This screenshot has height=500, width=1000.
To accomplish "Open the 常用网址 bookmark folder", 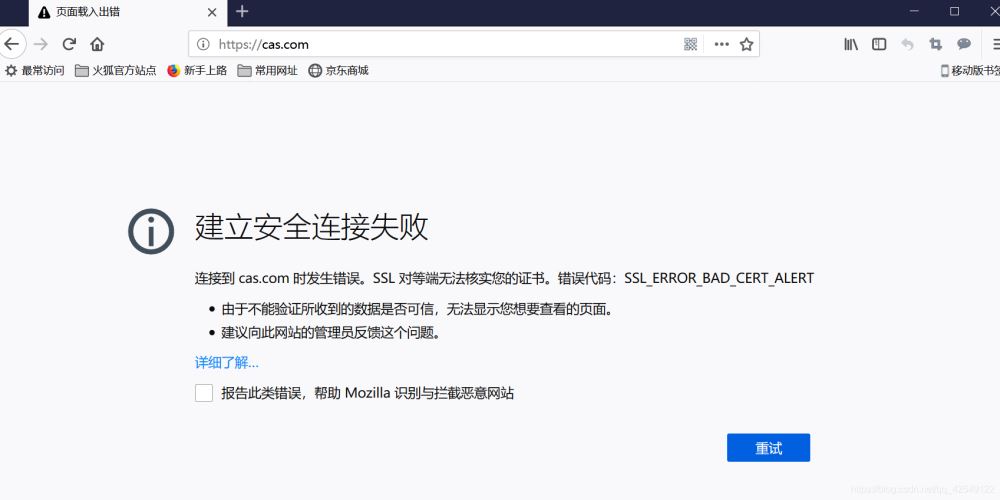I will 268,70.
